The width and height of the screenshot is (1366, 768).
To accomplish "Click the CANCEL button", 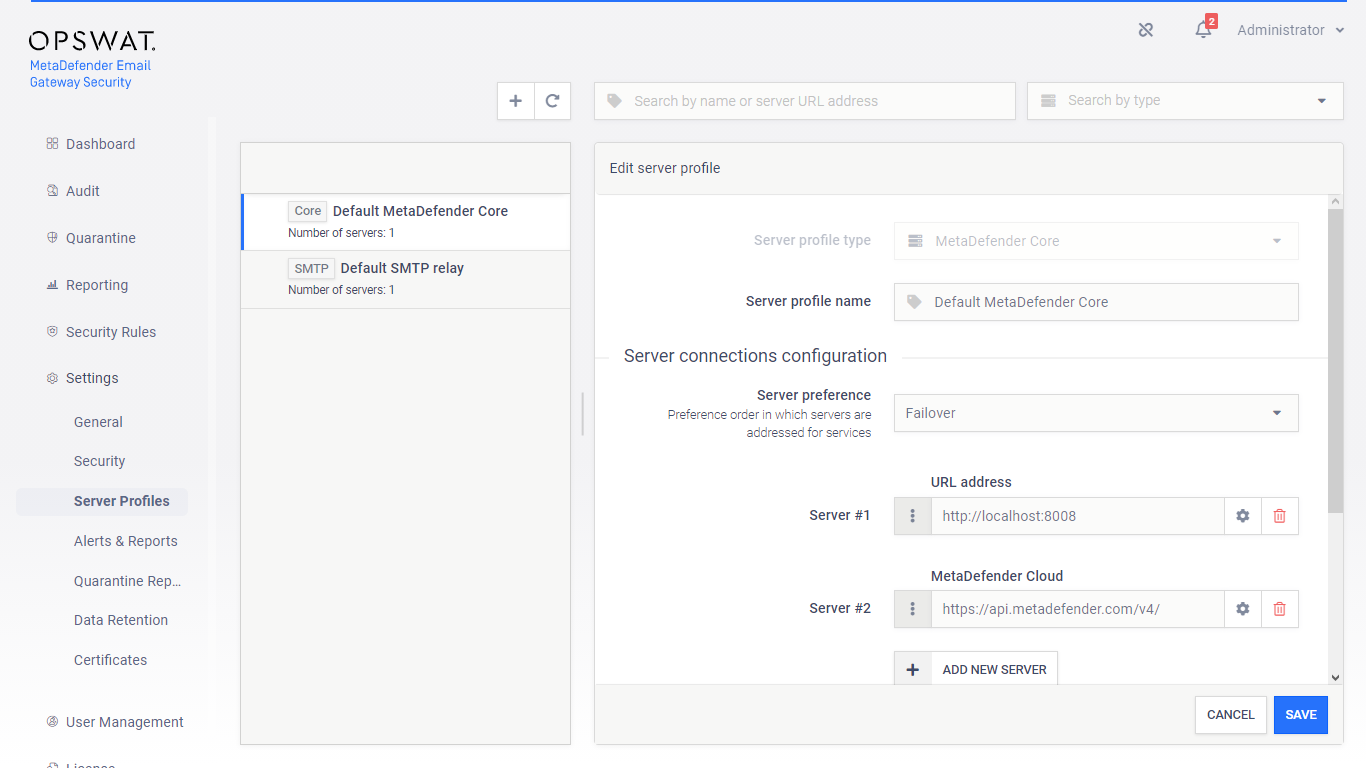I will (x=1231, y=715).
